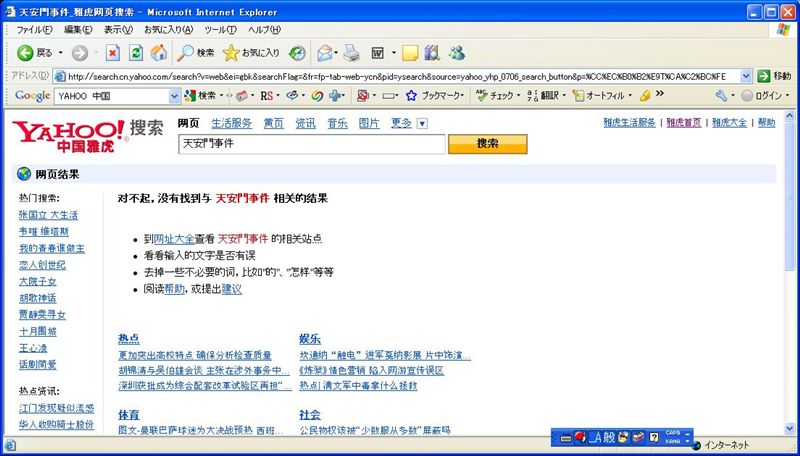Open the ファイル(F) menu
Viewport: 800px width, 456px height.
point(35,30)
